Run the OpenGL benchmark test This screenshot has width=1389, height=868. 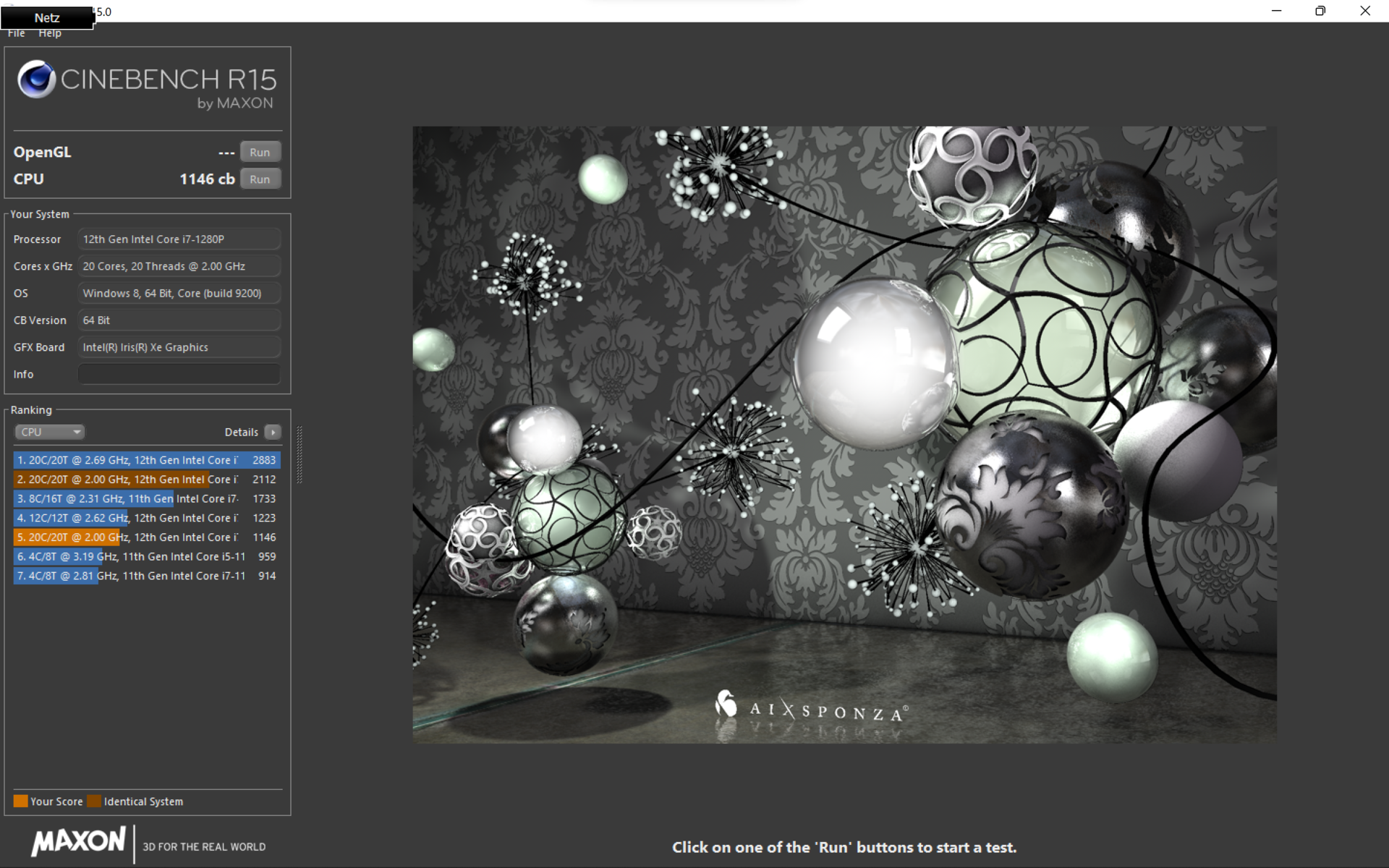pyautogui.click(x=260, y=152)
